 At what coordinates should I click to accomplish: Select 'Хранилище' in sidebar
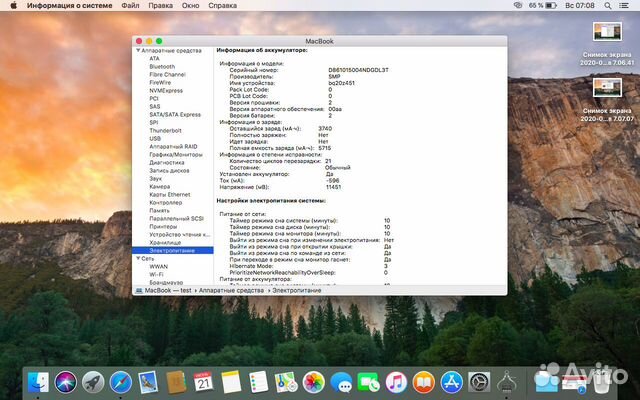point(165,242)
